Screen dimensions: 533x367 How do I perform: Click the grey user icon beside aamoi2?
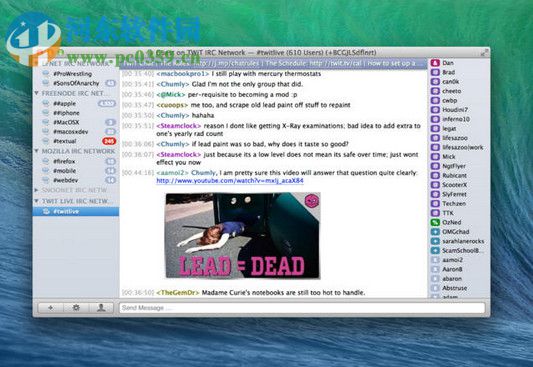(x=435, y=260)
